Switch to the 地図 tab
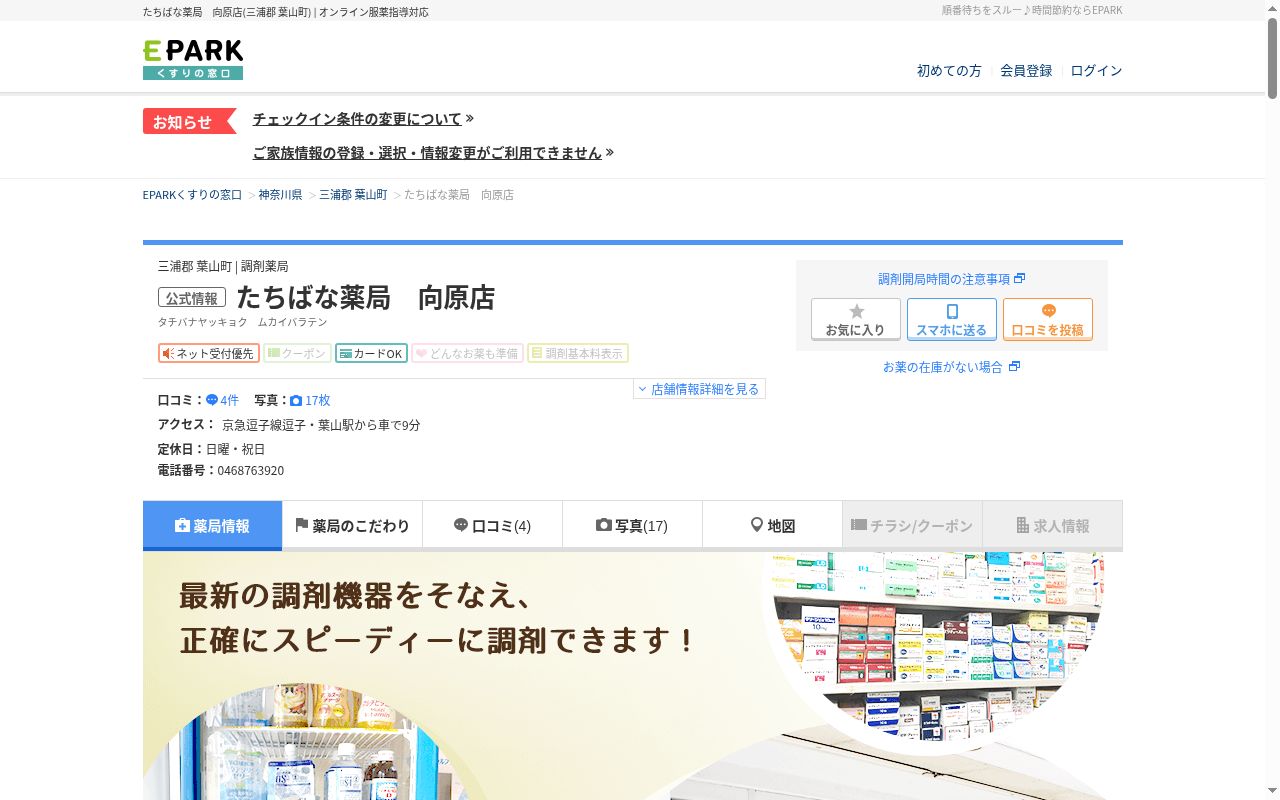This screenshot has height=800, width=1280. 773,525
